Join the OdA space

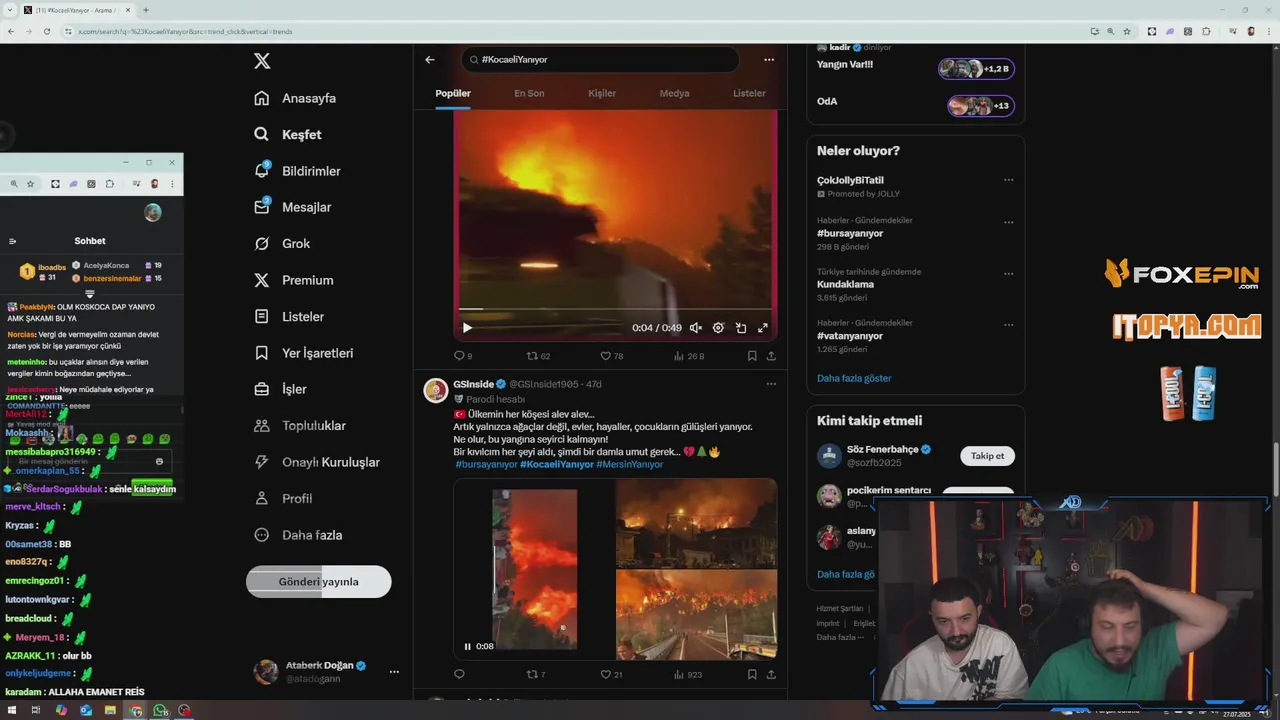[x=980, y=106]
